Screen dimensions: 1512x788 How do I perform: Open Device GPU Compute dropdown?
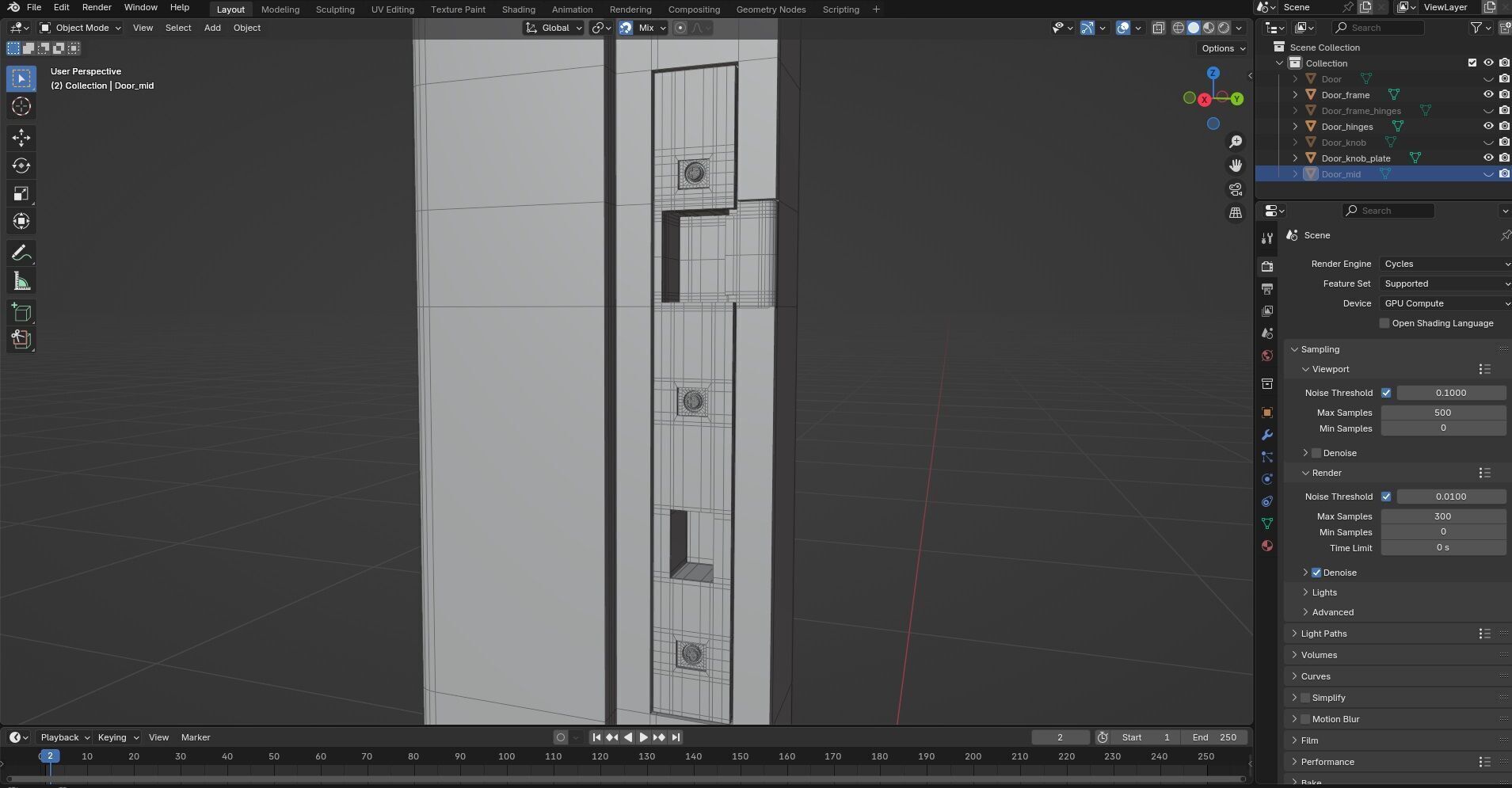point(1445,303)
